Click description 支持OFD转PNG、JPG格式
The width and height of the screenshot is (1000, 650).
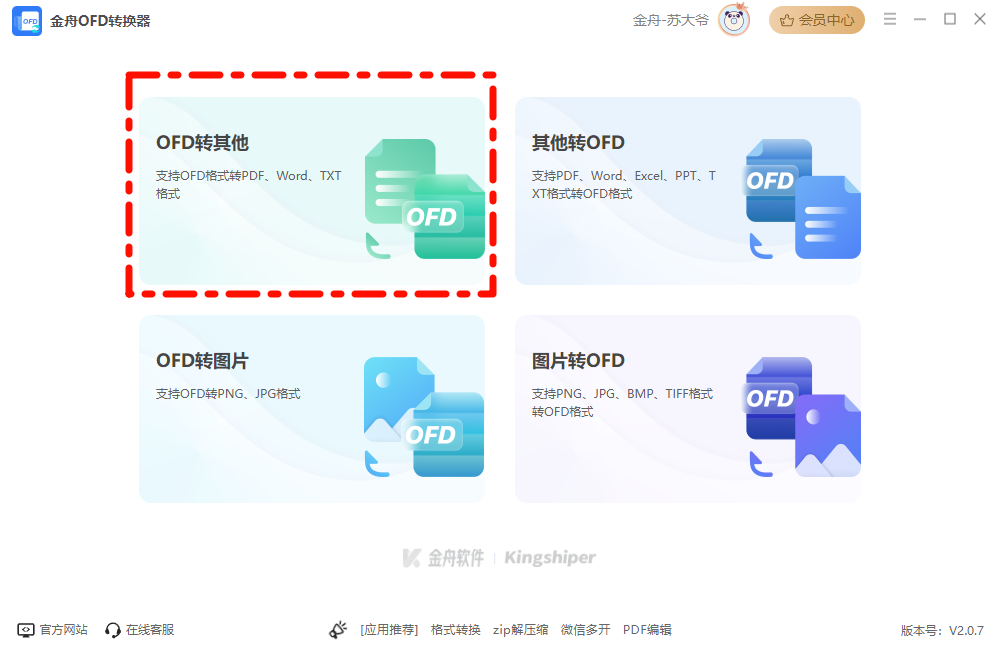tap(228, 394)
